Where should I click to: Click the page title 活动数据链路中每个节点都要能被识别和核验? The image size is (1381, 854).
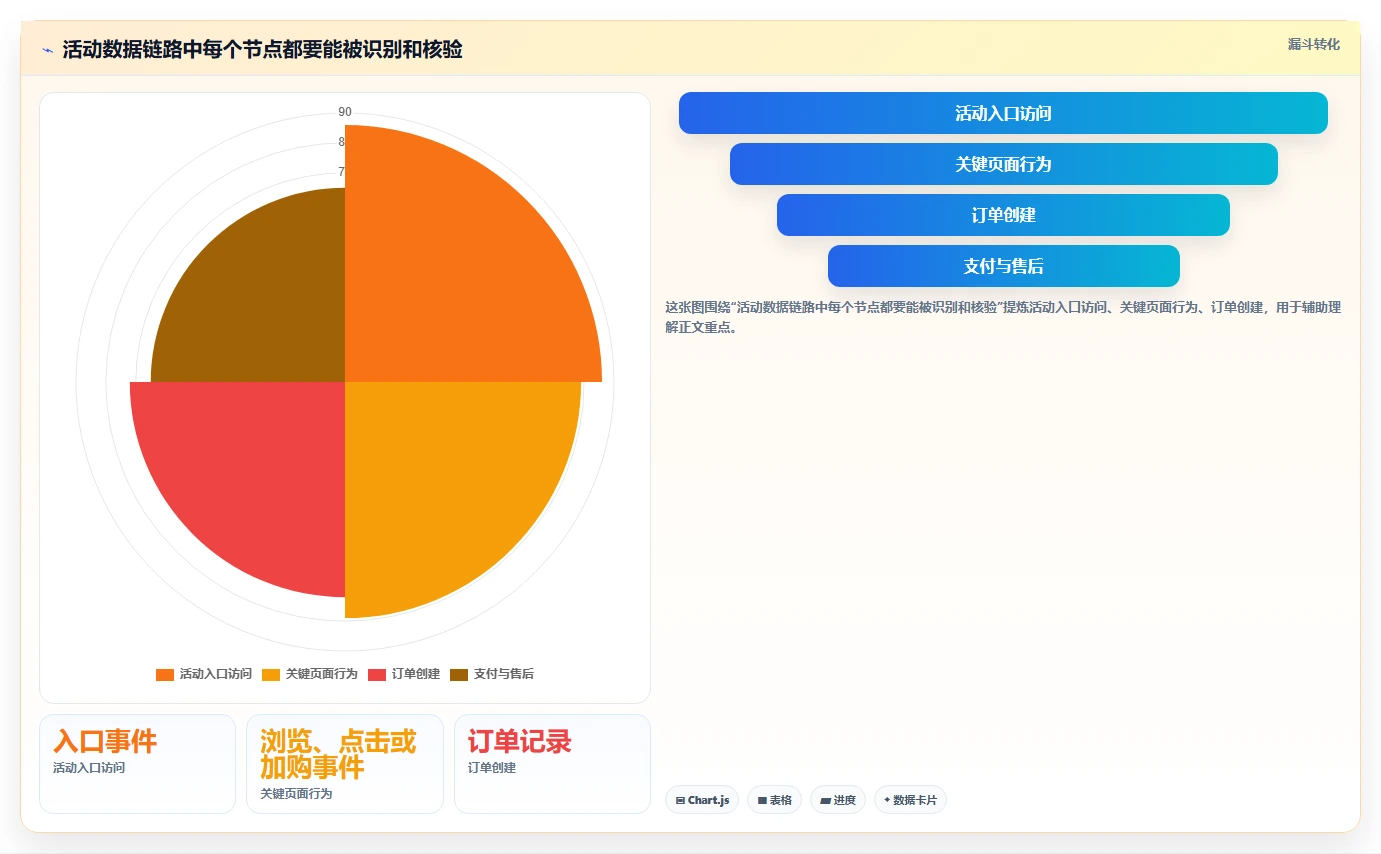click(x=262, y=50)
